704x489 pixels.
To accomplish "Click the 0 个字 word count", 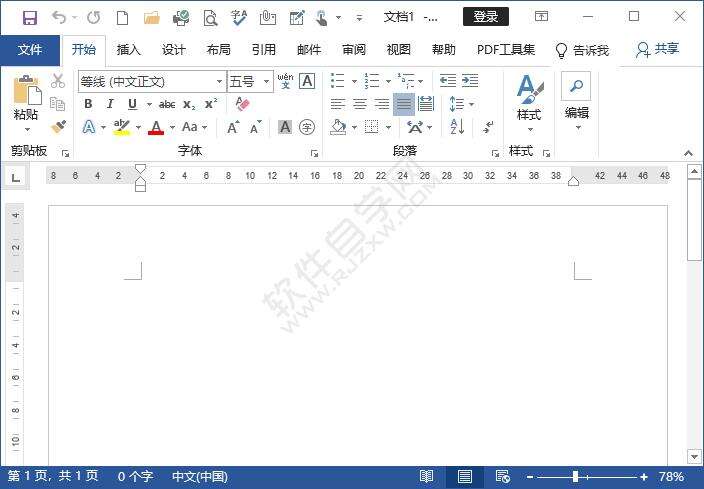I will (135, 476).
